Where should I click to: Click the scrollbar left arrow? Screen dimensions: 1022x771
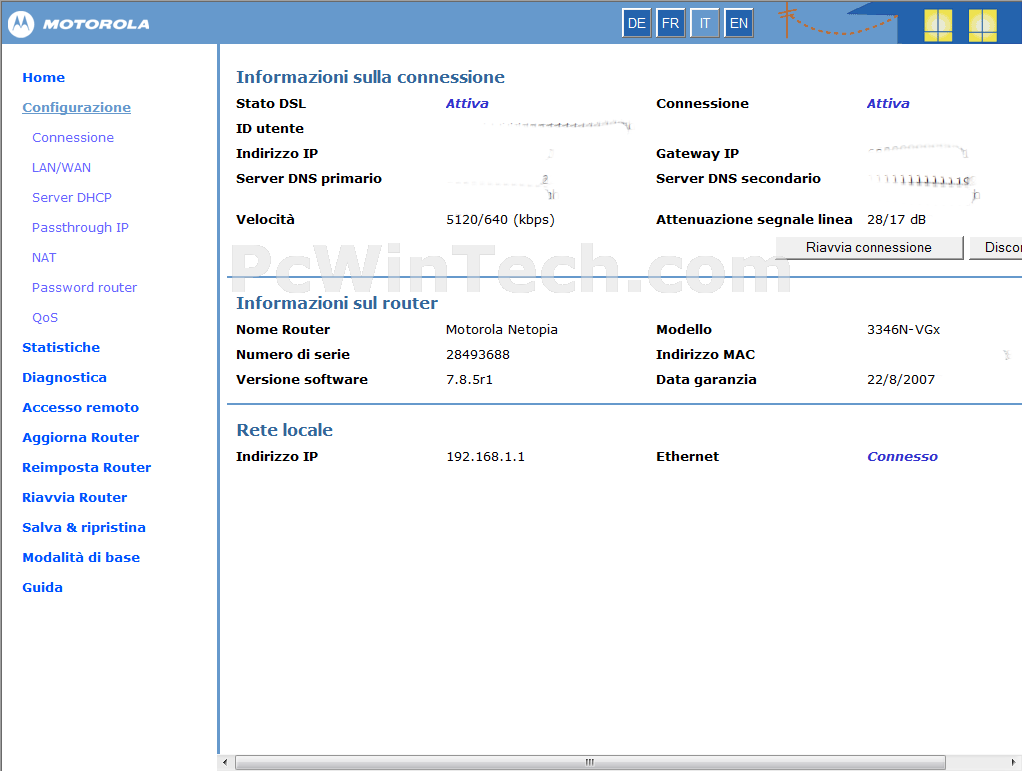pos(225,762)
